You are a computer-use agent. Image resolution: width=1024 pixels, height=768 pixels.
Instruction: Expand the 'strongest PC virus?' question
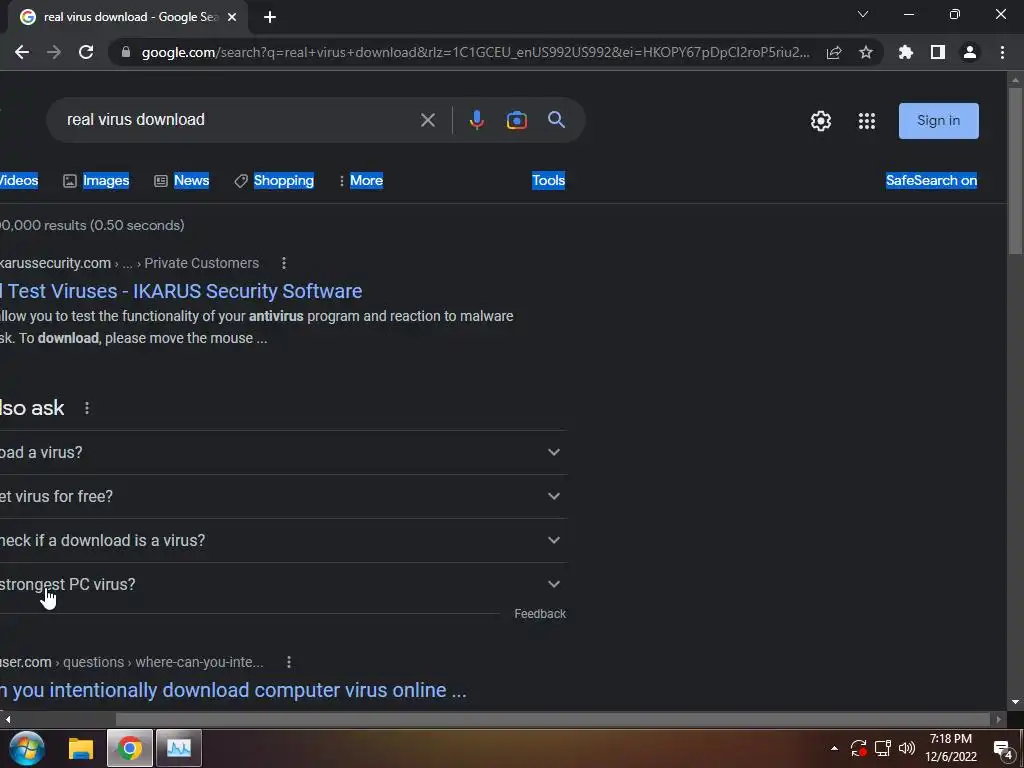pyautogui.click(x=282, y=584)
